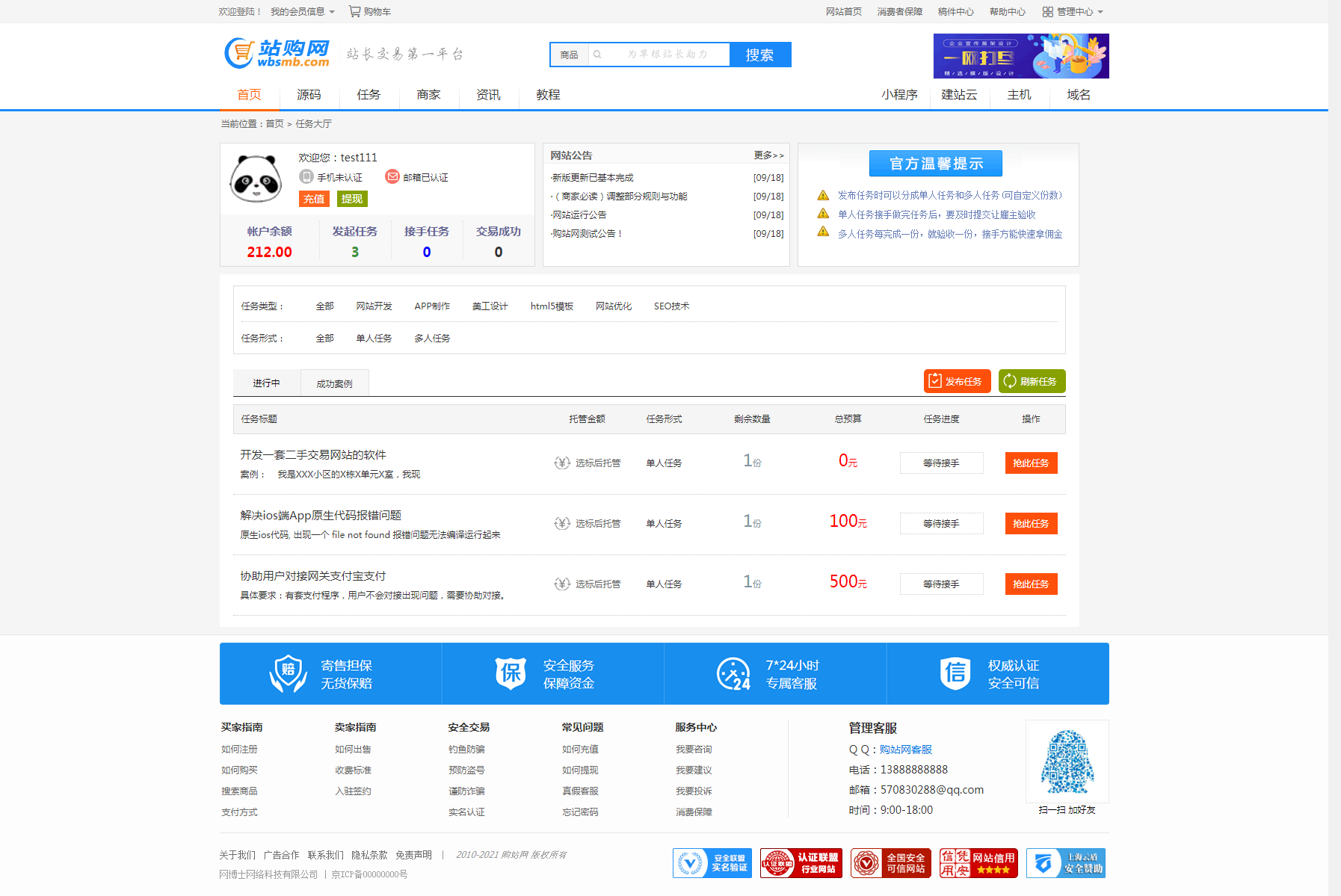Click 抢此任务 for the ios task
Image resolution: width=1341 pixels, height=896 pixels.
[x=1031, y=523]
